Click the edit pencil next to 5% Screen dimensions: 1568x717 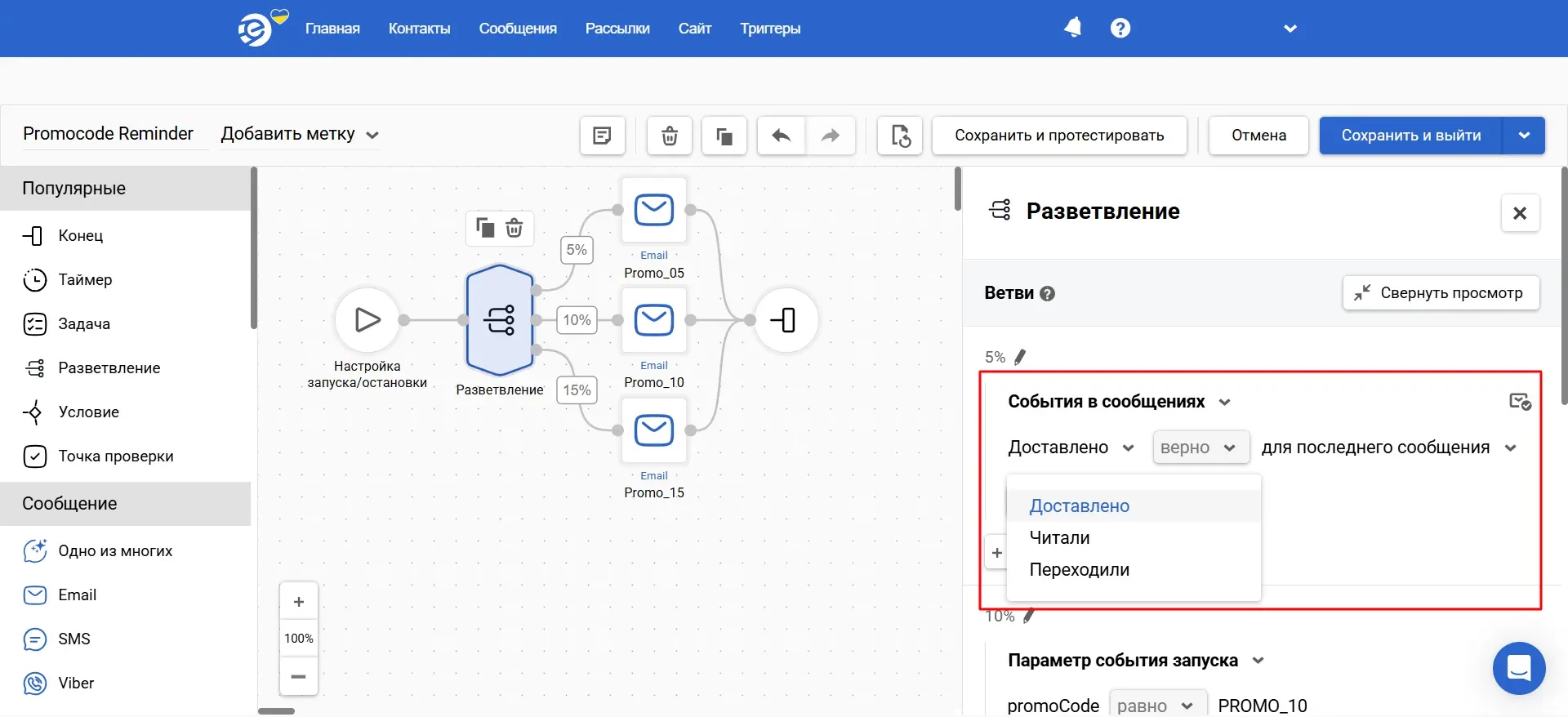coord(1020,357)
